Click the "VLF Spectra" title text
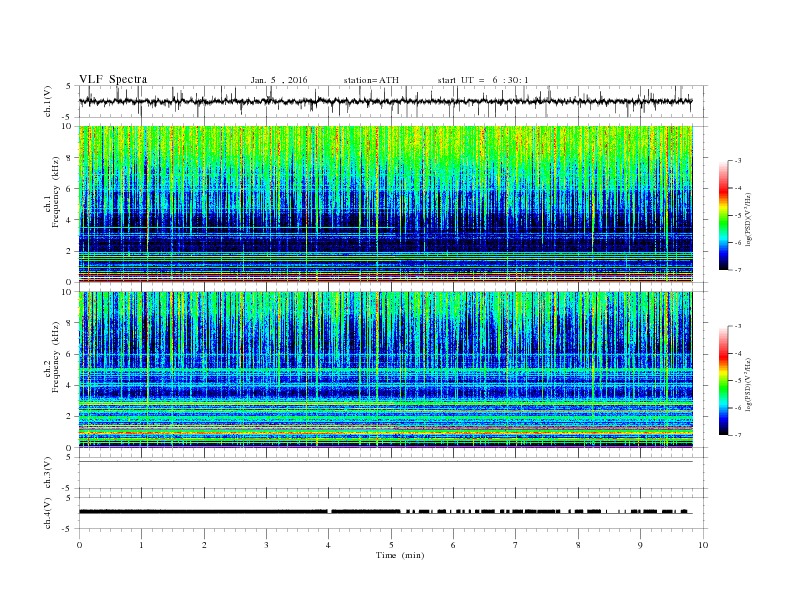Image resolution: width=792 pixels, height=612 pixels. pos(113,79)
